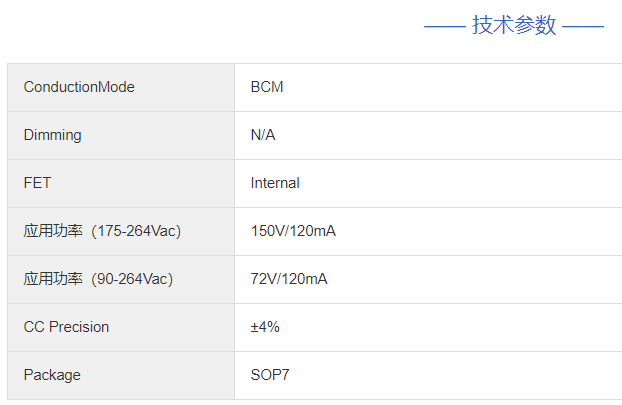Click the SOP7 package value
Screen dimensions: 622x405
[x=270, y=375]
